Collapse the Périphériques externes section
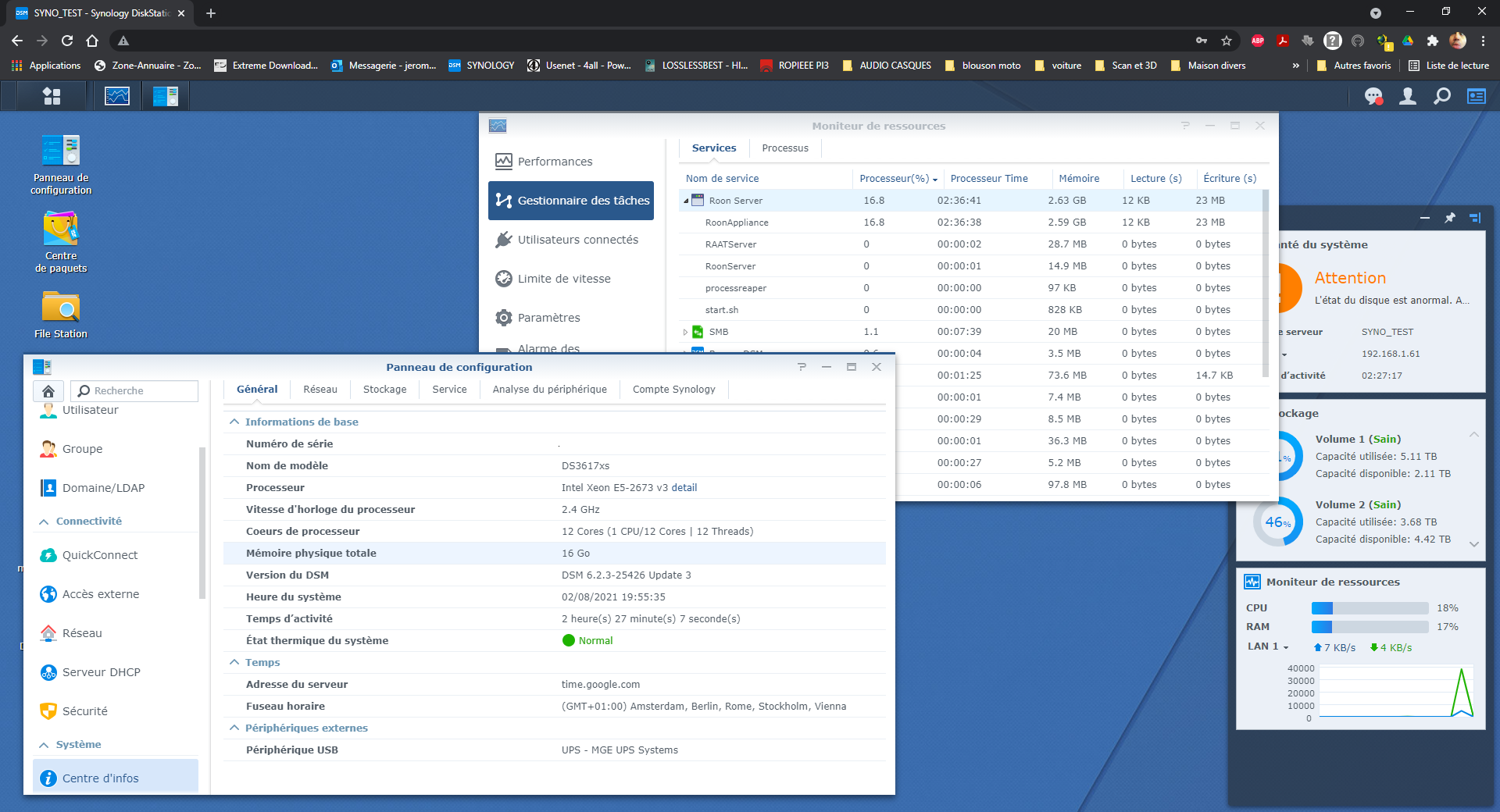 [x=234, y=728]
